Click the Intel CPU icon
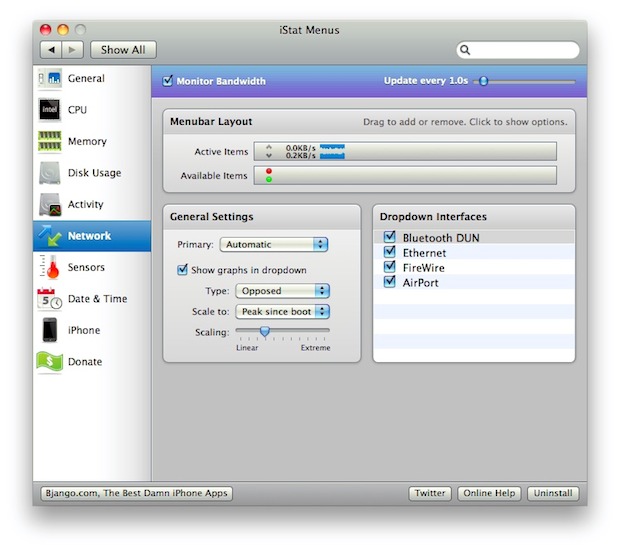This screenshot has width=620, height=551. tap(49, 110)
